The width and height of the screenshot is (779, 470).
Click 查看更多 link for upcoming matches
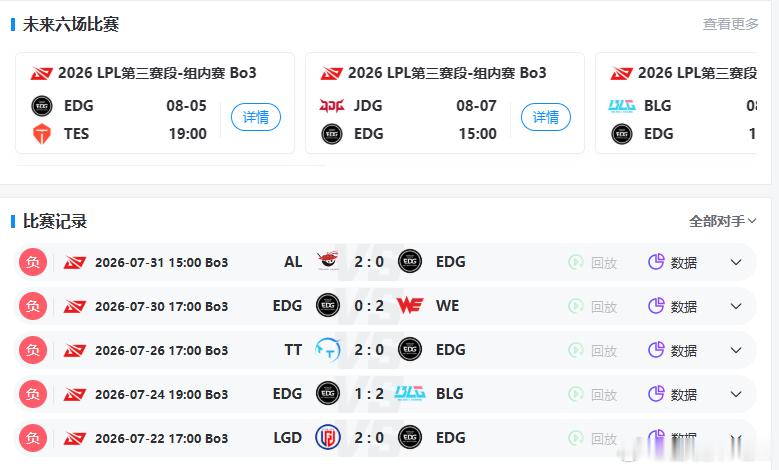point(730,24)
